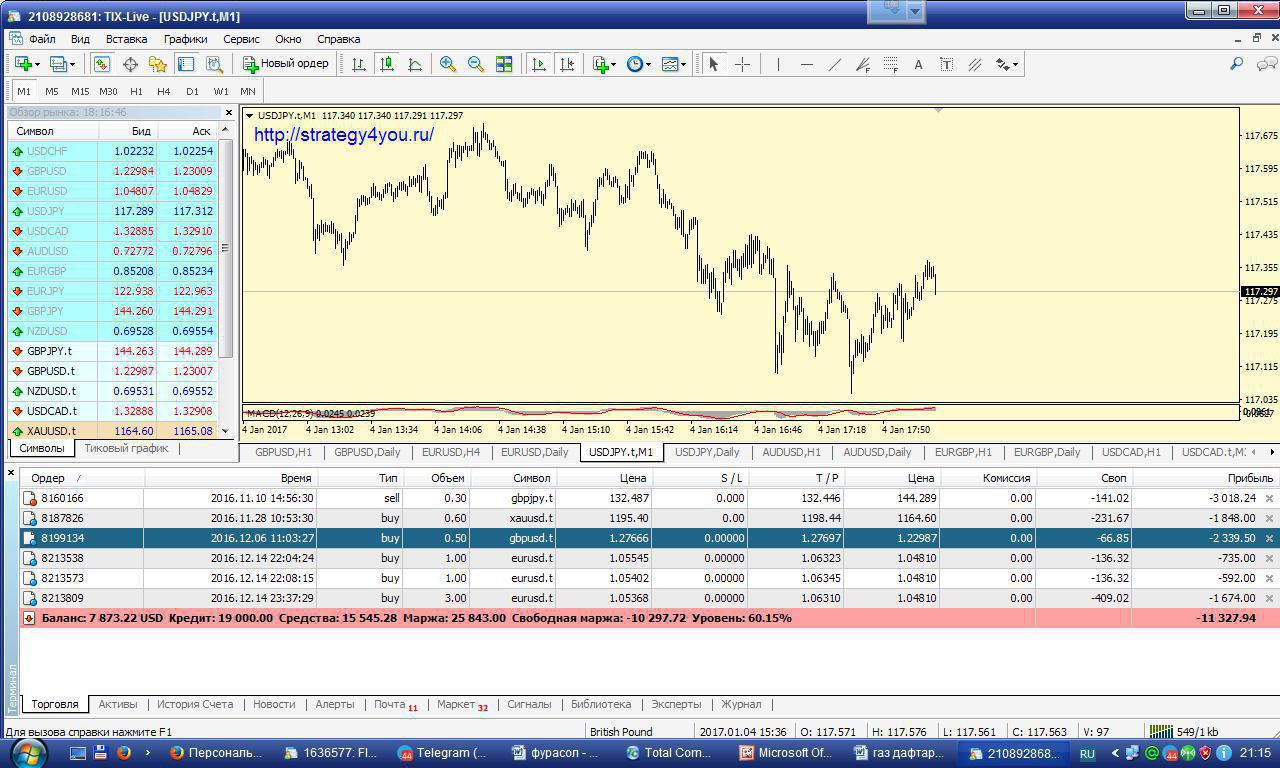Open the periodicity clock dropdown
Image resolution: width=1280 pixels, height=768 pixels.
(638, 64)
